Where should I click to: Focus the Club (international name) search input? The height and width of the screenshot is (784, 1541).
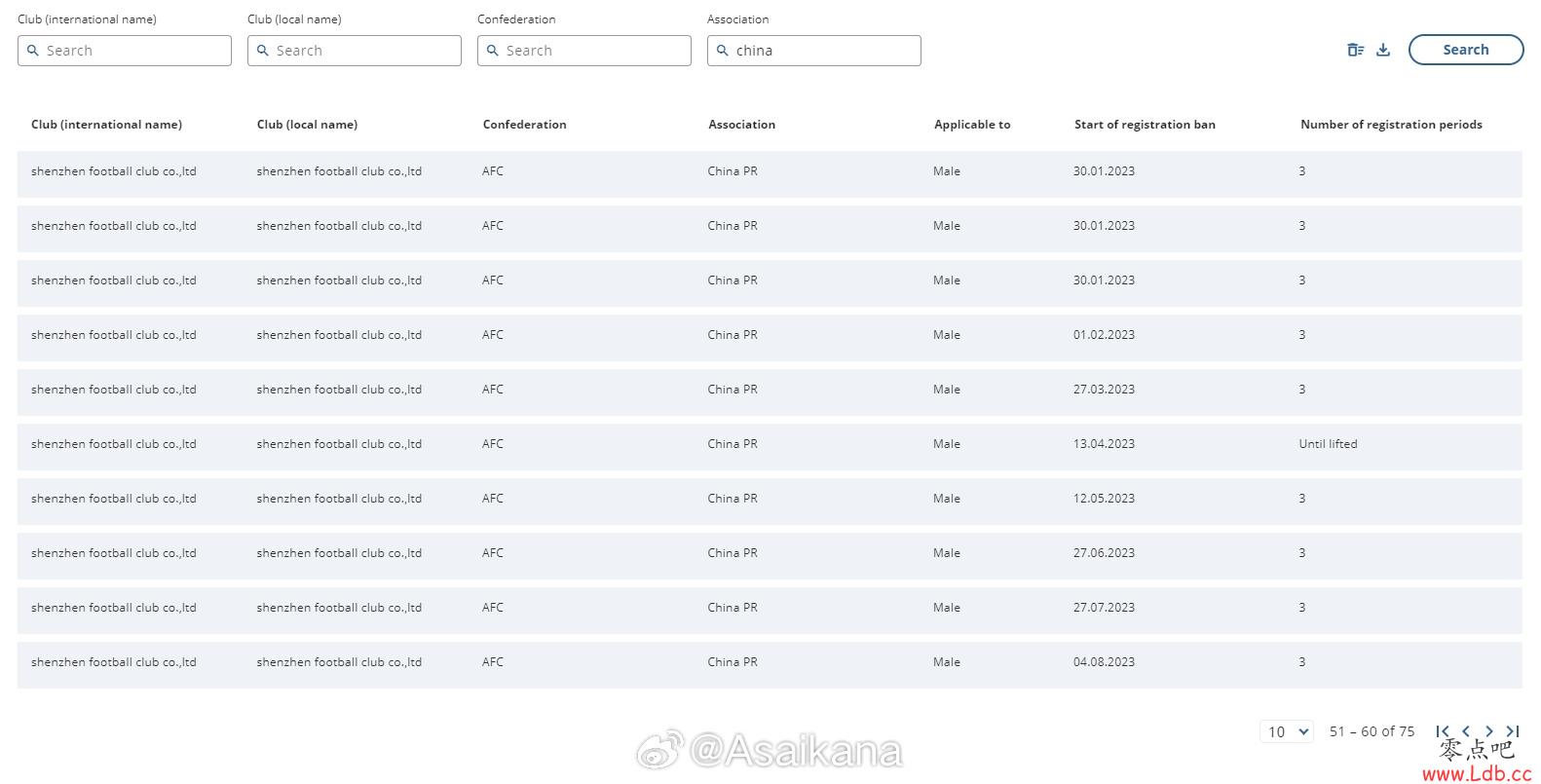125,51
